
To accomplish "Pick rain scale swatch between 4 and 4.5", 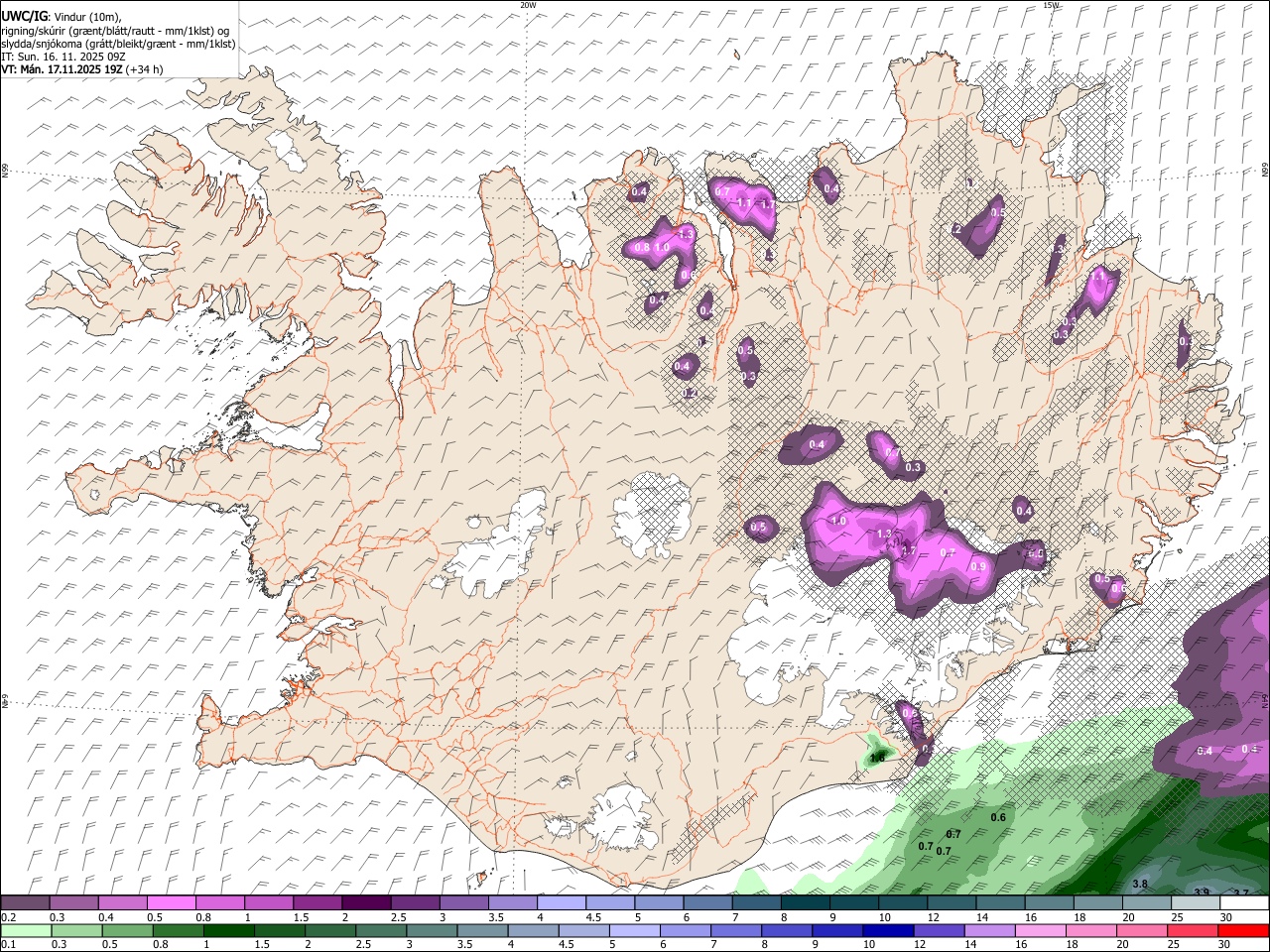I will (x=532, y=931).
